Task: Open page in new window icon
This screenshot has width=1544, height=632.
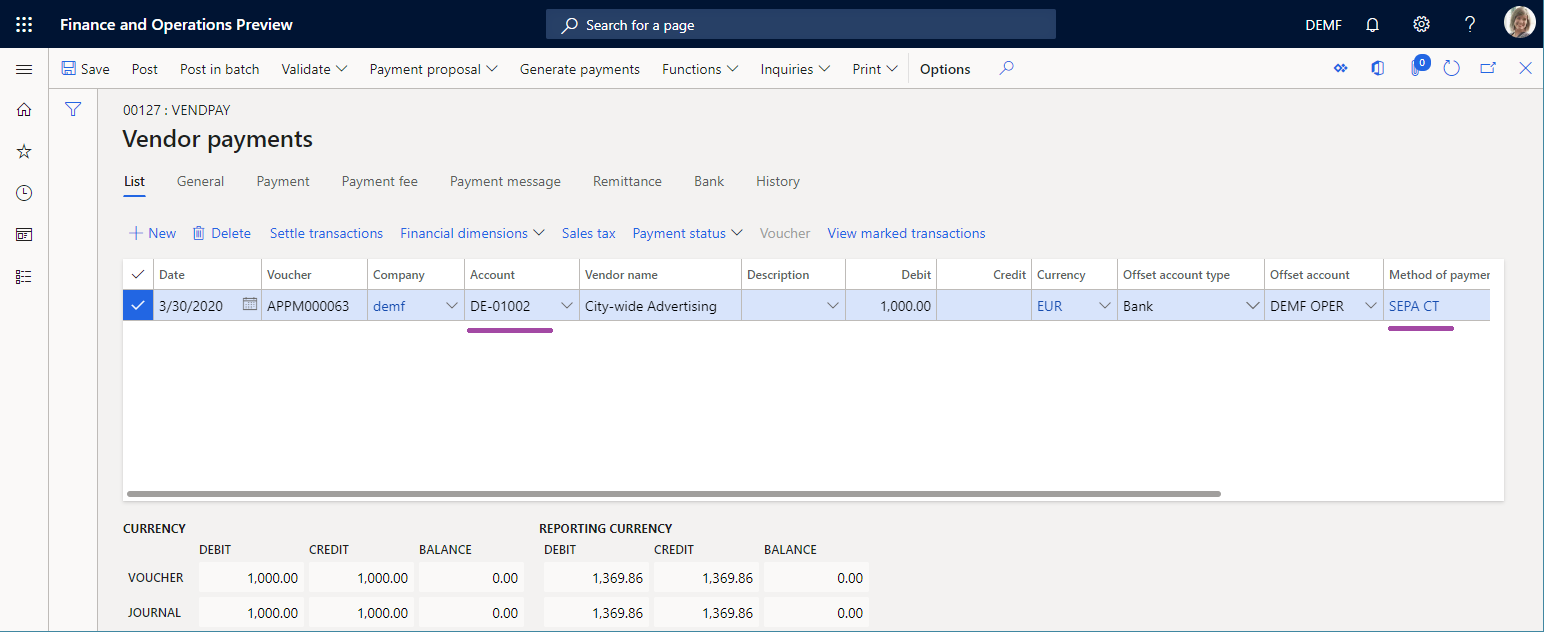Action: tap(1488, 67)
